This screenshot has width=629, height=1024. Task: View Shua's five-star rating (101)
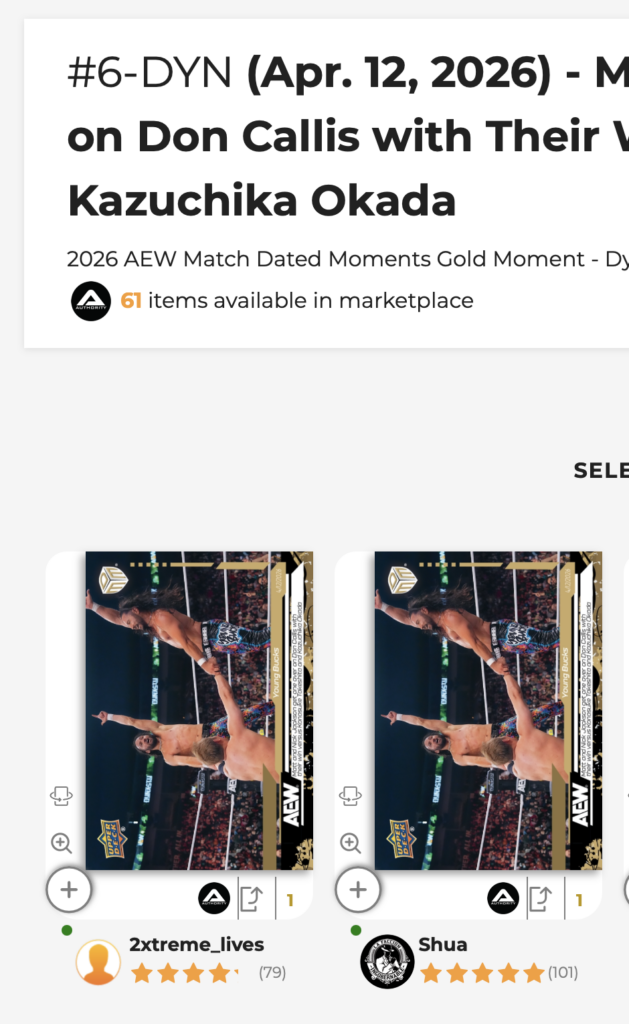point(499,973)
